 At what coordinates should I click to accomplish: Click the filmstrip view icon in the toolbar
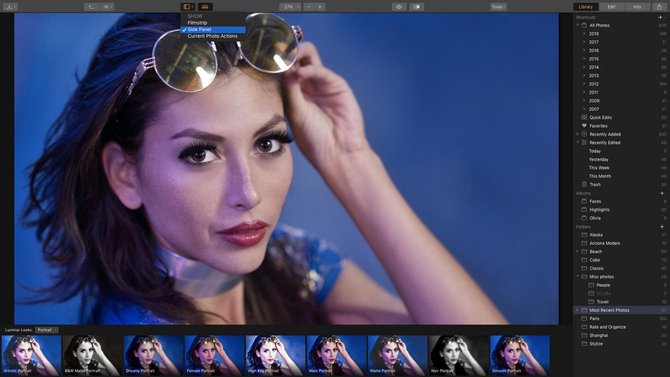click(x=205, y=7)
